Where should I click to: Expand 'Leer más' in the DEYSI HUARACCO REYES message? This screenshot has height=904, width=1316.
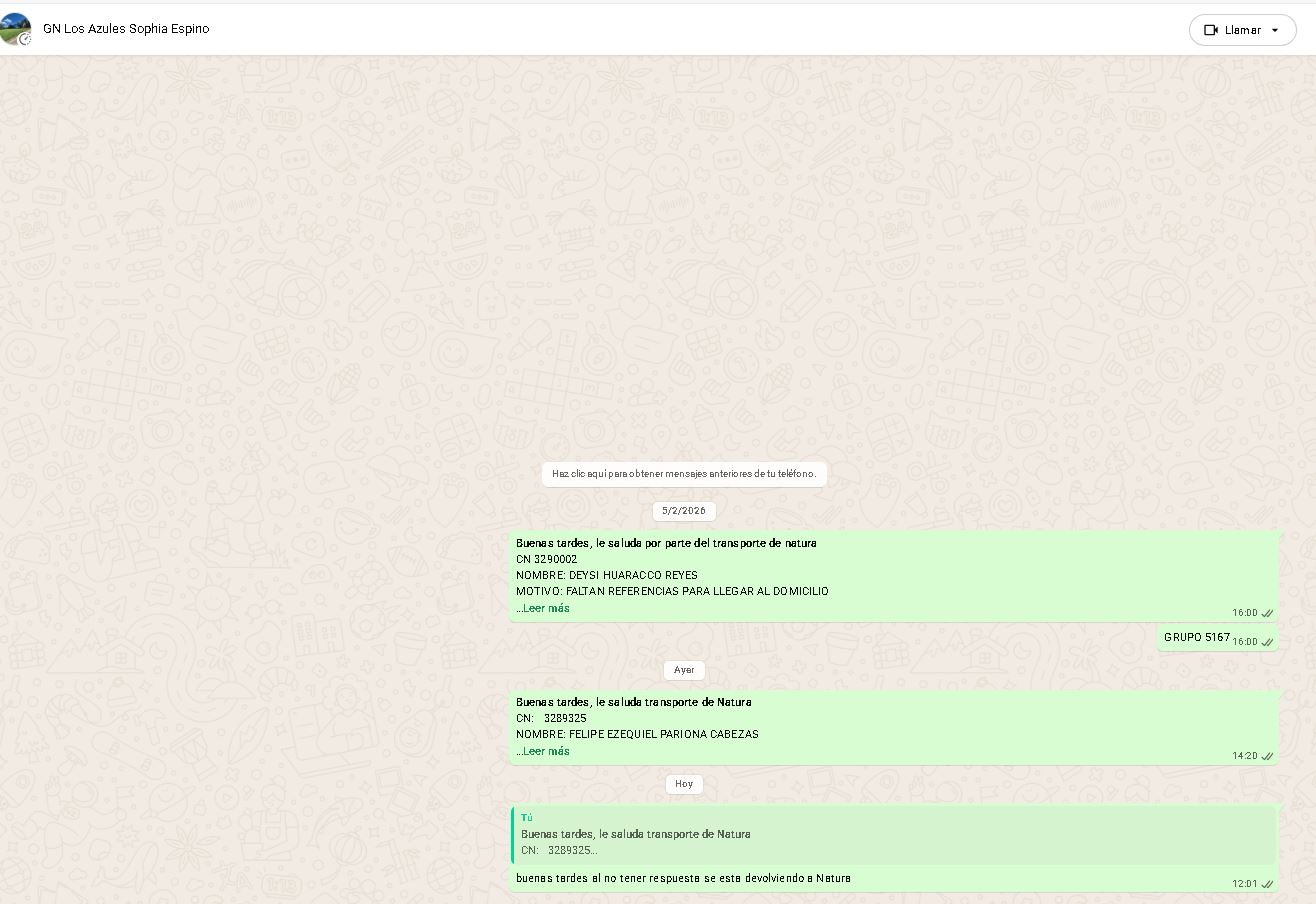click(545, 608)
